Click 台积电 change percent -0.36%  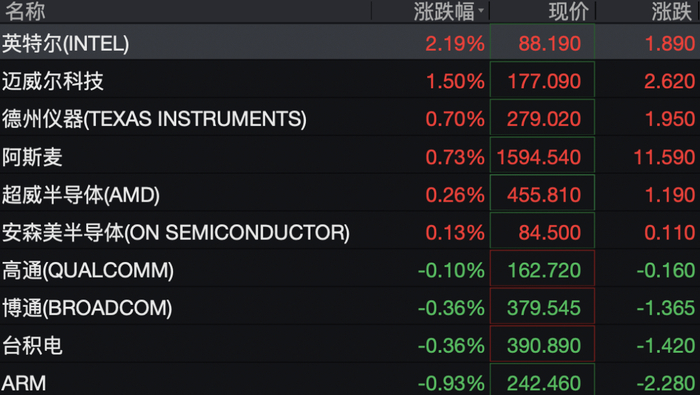pyautogui.click(x=451, y=346)
